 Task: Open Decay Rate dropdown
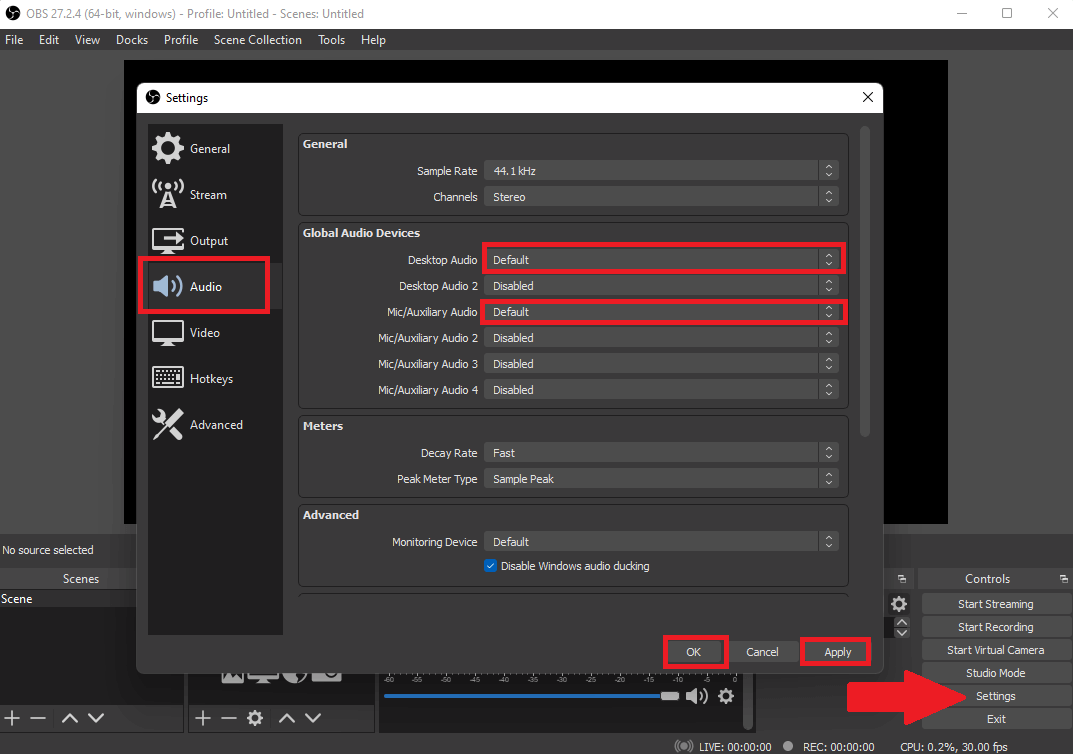click(x=661, y=452)
